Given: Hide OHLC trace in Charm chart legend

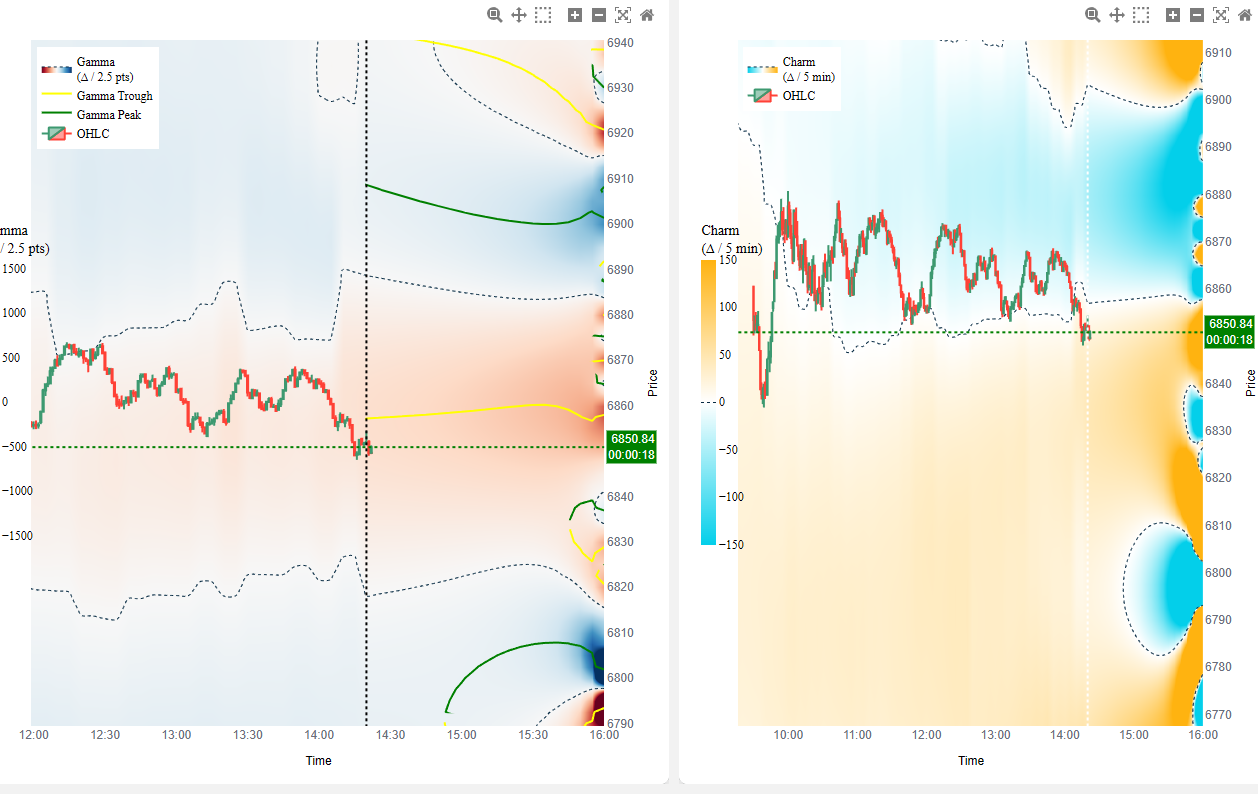Looking at the screenshot, I should click(782, 96).
